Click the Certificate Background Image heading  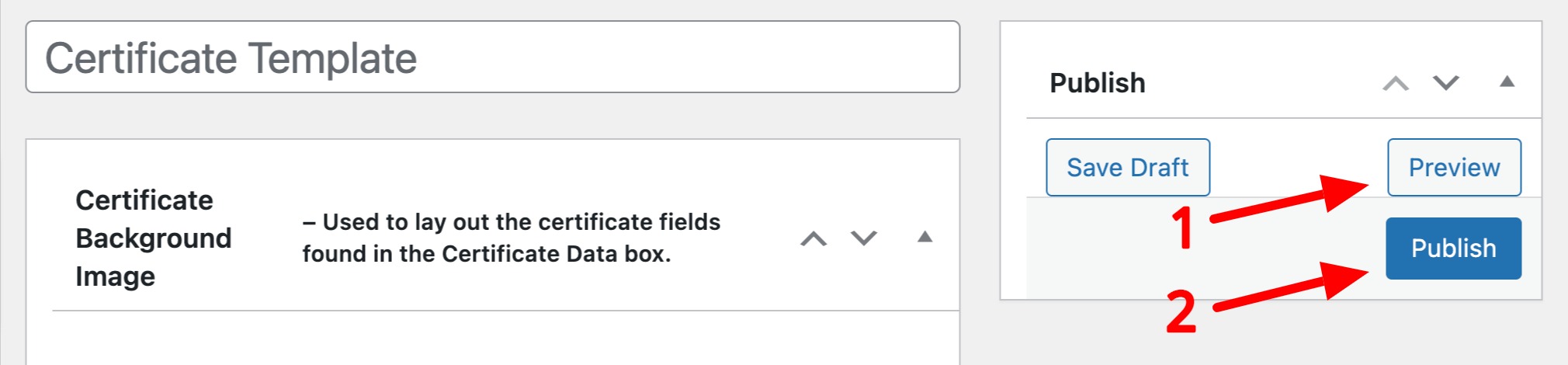coord(153,238)
